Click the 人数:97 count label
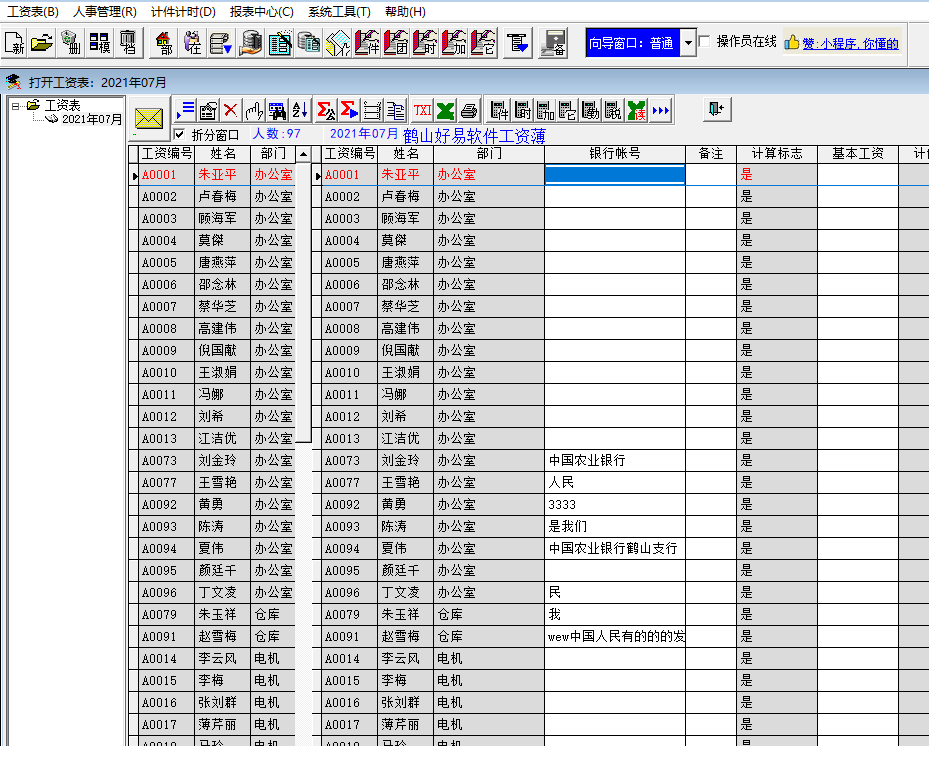 pyautogui.click(x=277, y=134)
